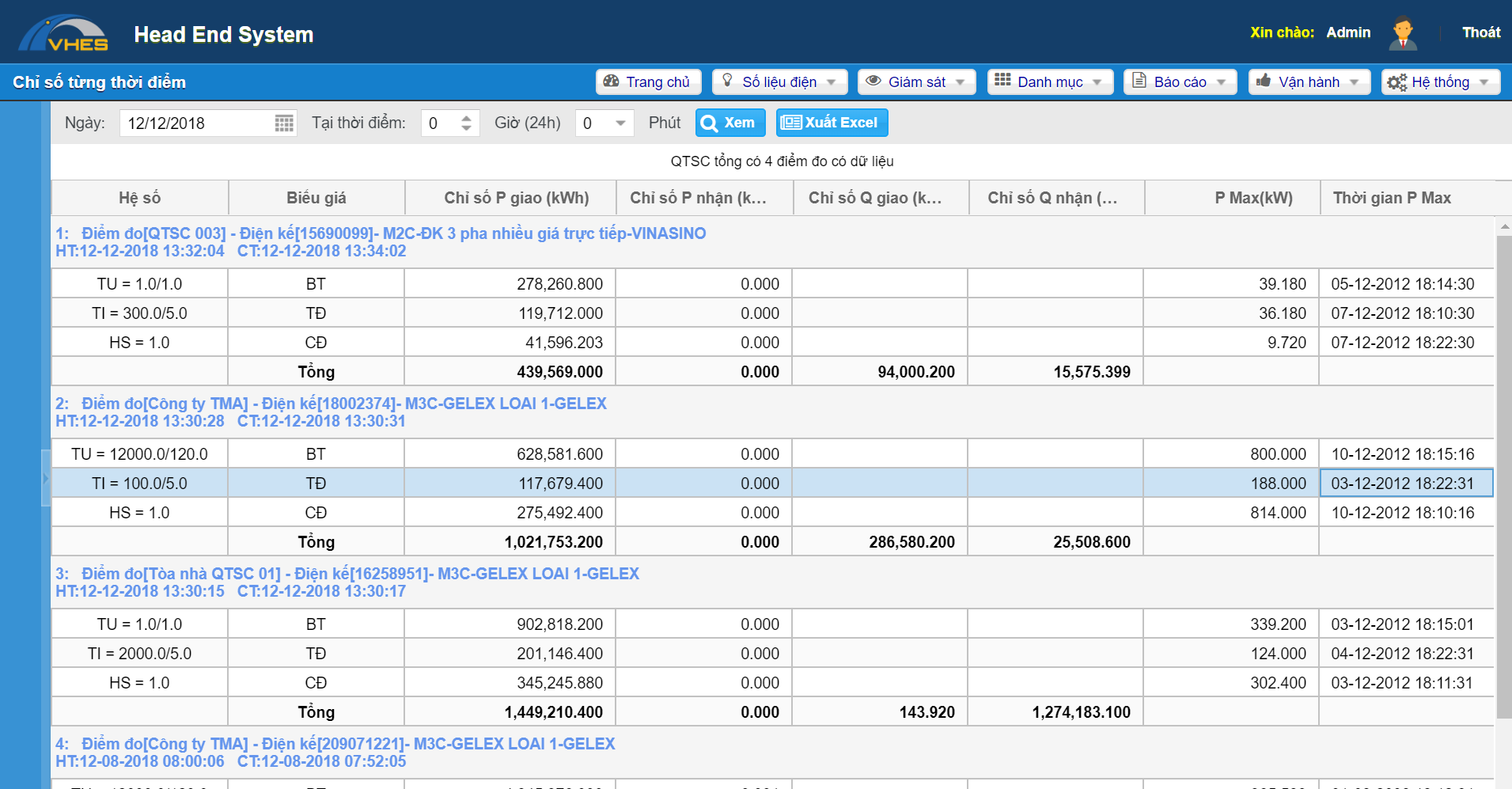Select cell 1,274,183.100
The image size is (1512, 789).
click(1055, 712)
